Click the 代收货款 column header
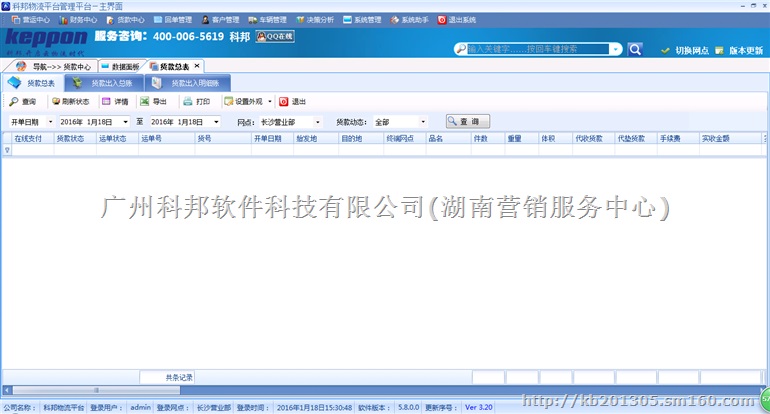770x414 pixels. 594,138
